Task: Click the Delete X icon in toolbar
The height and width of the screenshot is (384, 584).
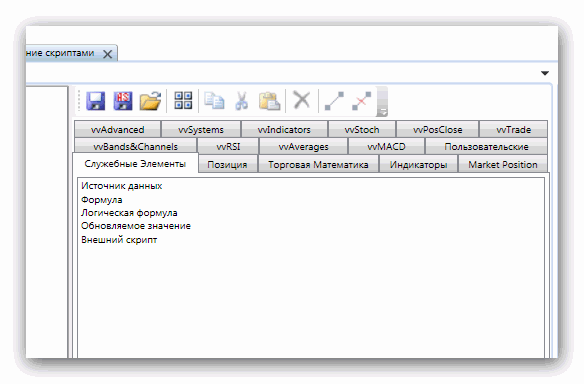Action: point(302,100)
